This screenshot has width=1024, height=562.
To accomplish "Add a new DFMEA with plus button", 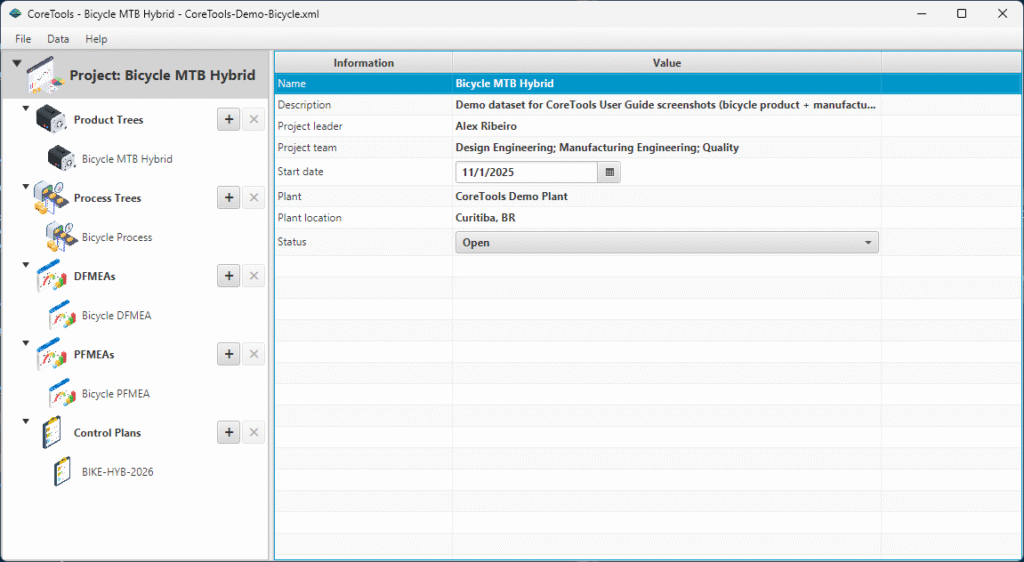I will (x=228, y=276).
